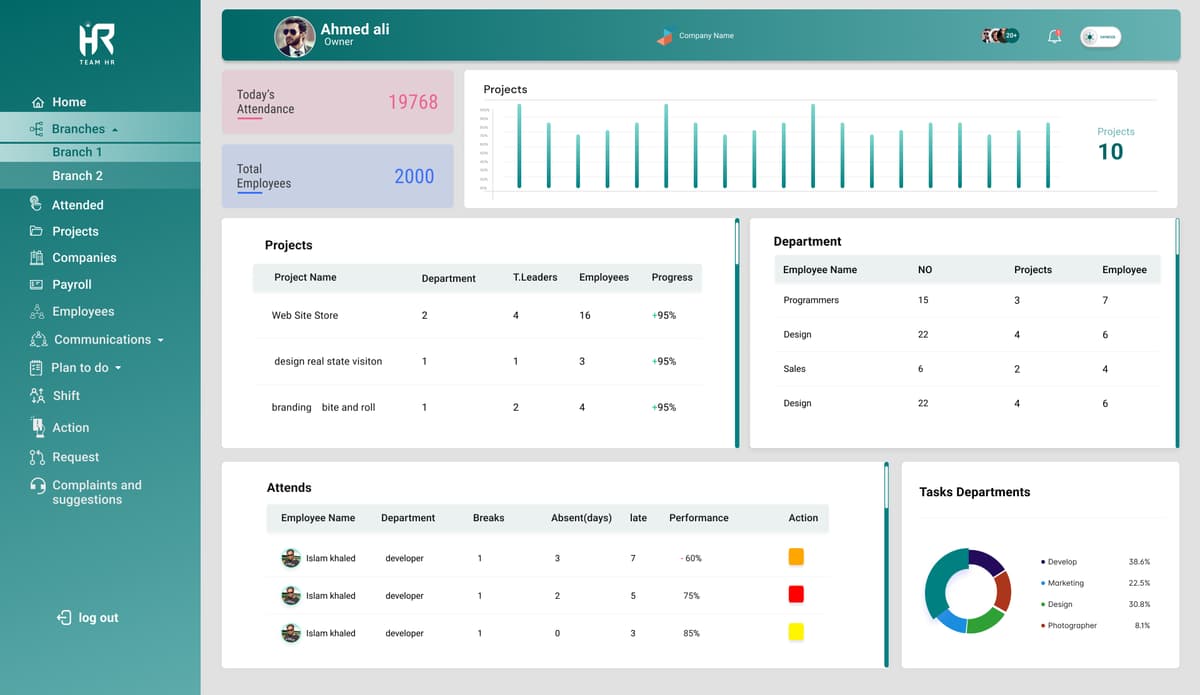Select Branch 1 in the sidebar
This screenshot has width=1200, height=695.
(77, 152)
